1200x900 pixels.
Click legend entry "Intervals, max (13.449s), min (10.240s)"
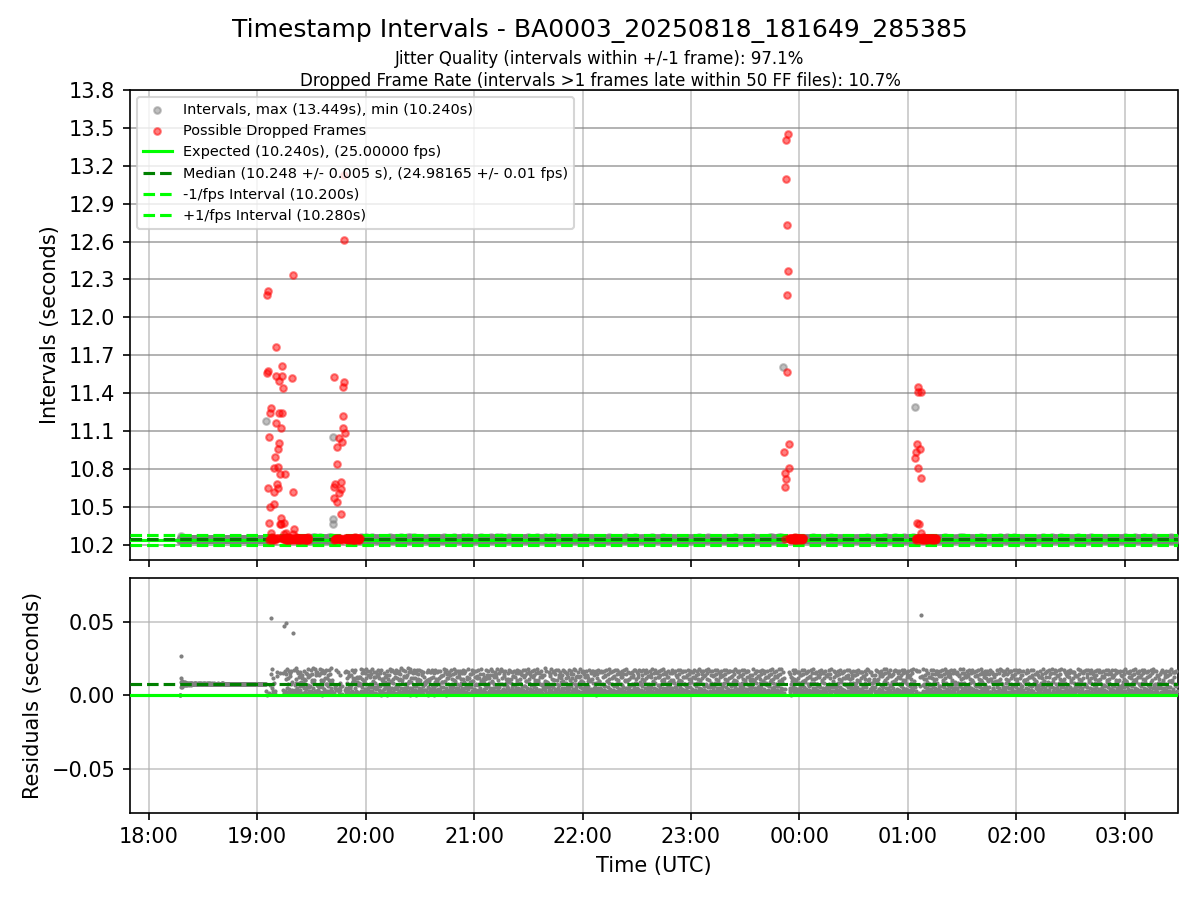click(x=328, y=109)
